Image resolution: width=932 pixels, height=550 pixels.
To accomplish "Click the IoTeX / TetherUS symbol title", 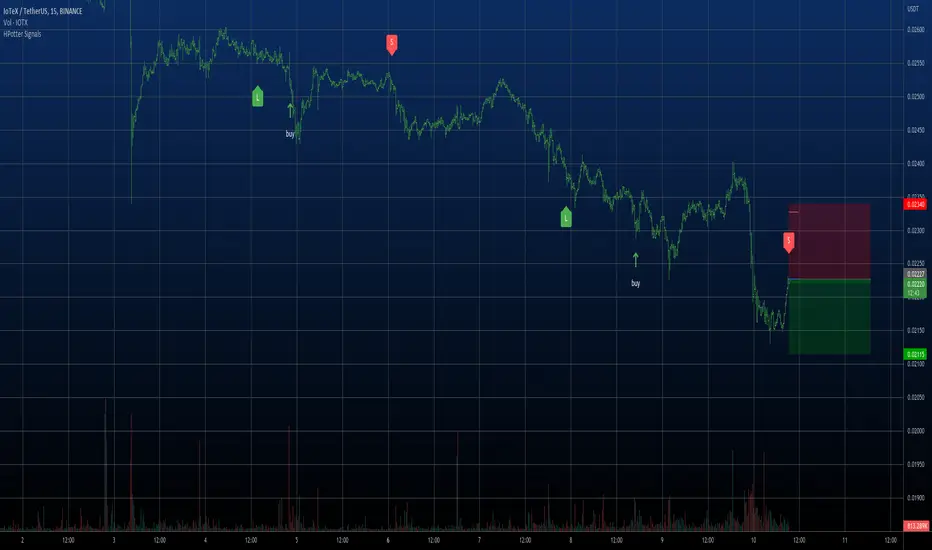I will pyautogui.click(x=42, y=11).
